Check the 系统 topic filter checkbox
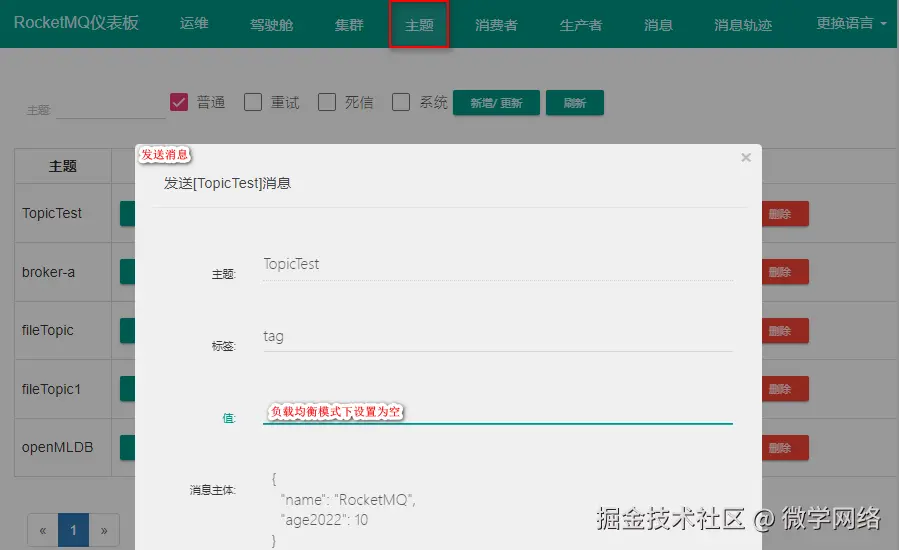Image resolution: width=899 pixels, height=550 pixels. pyautogui.click(x=401, y=102)
